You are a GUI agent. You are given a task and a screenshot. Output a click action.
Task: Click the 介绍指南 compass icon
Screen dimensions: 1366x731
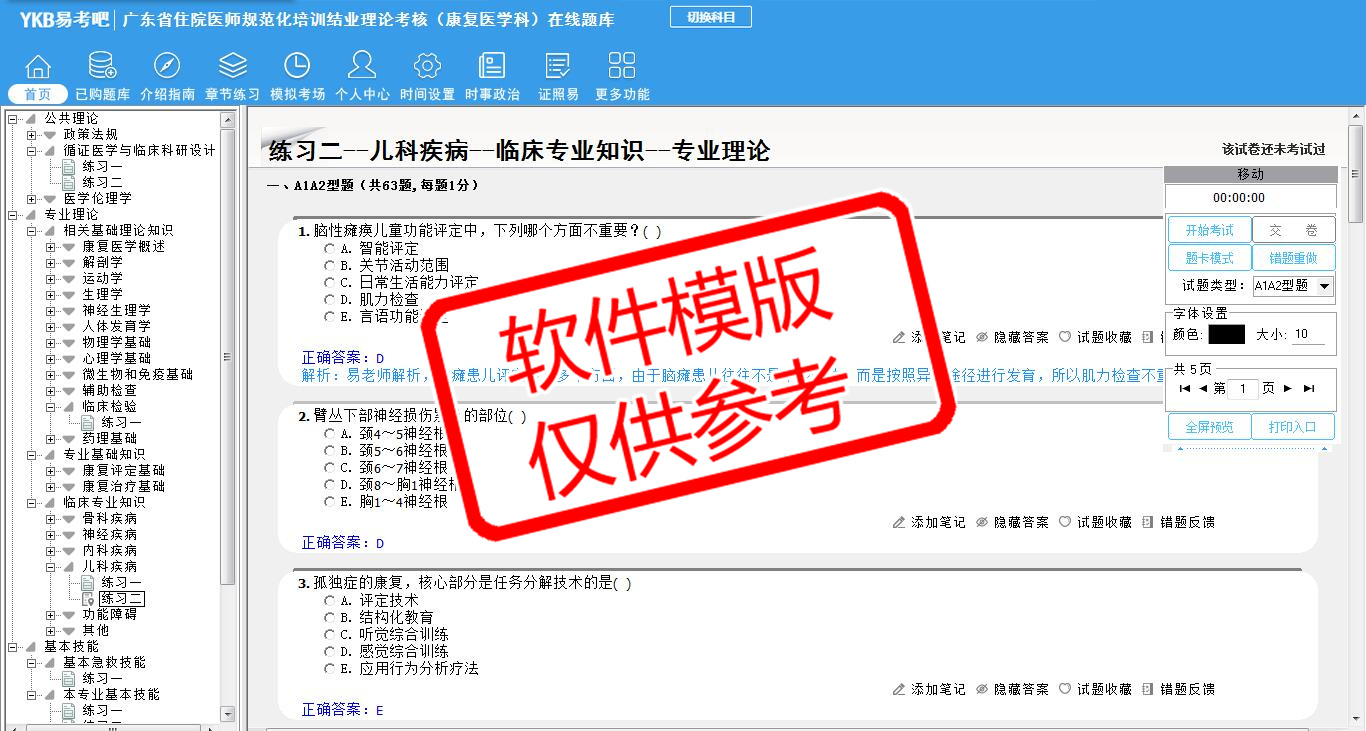click(167, 67)
